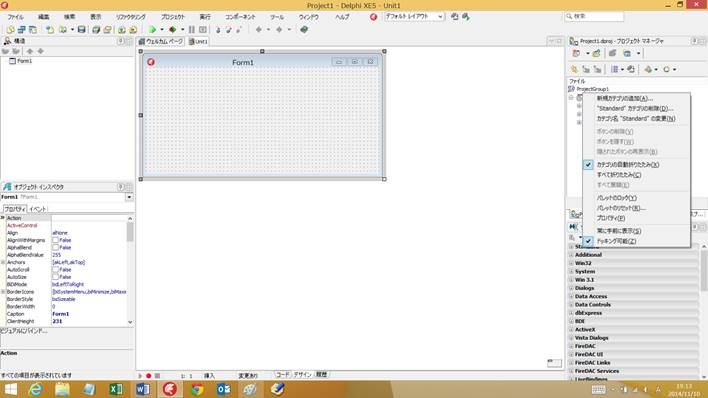Image resolution: width=708 pixels, height=398 pixels.
Task: Click the red record dot in the editor status bar
Action: [149, 375]
